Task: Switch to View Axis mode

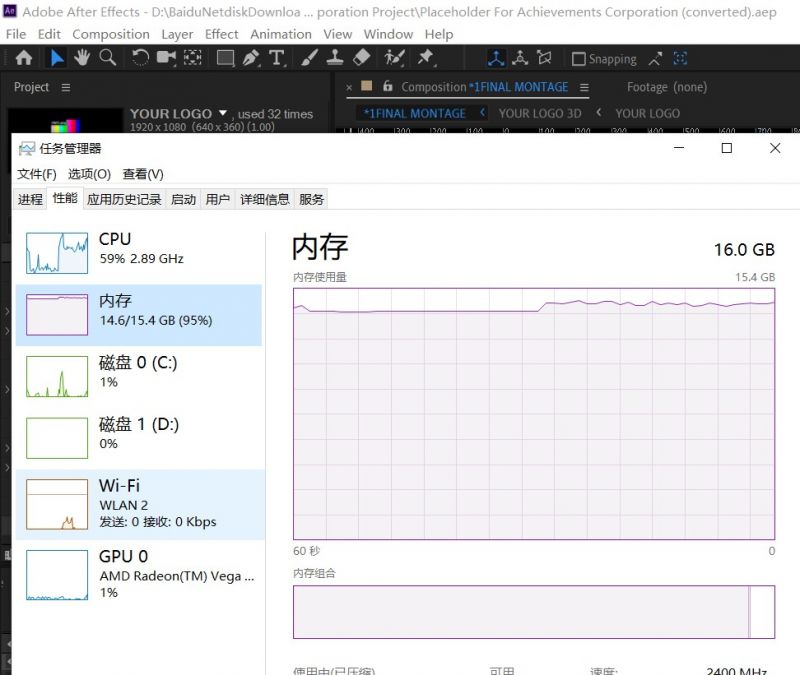Action: (x=544, y=58)
